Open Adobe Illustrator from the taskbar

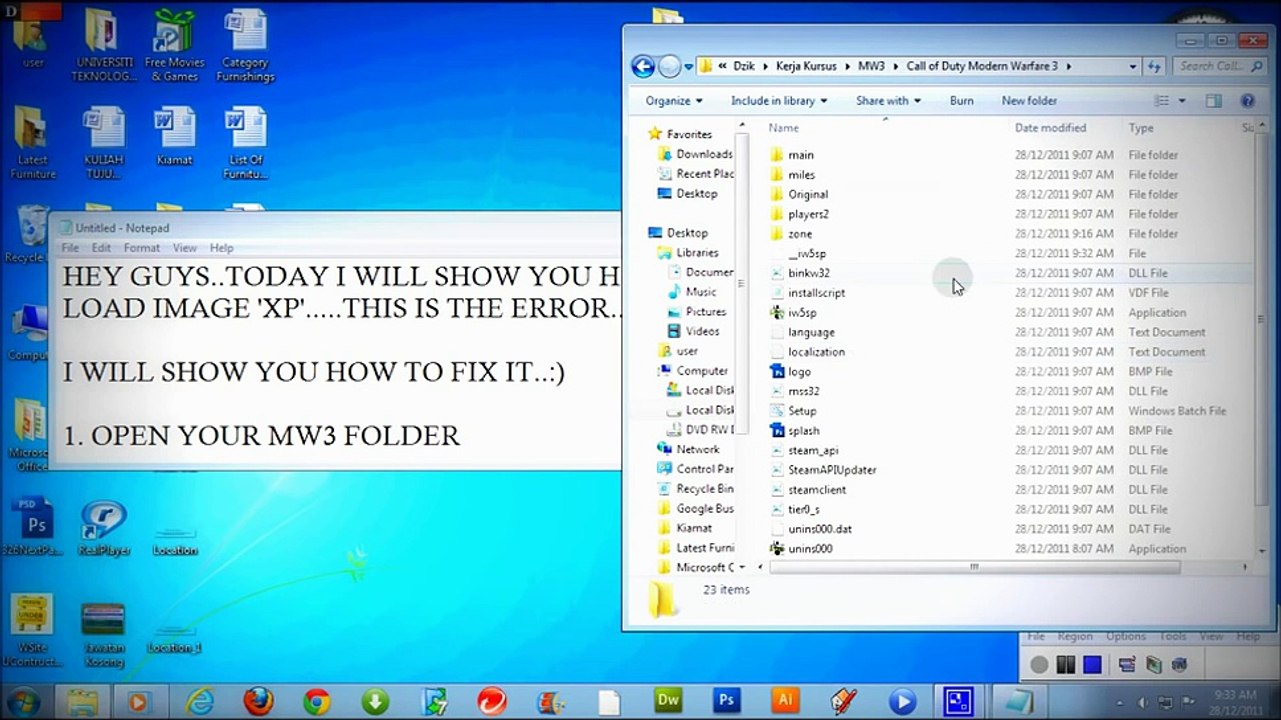pos(785,699)
